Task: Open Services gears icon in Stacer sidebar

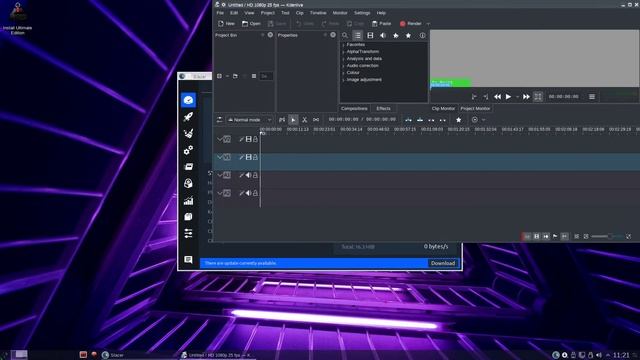Action: [188, 150]
